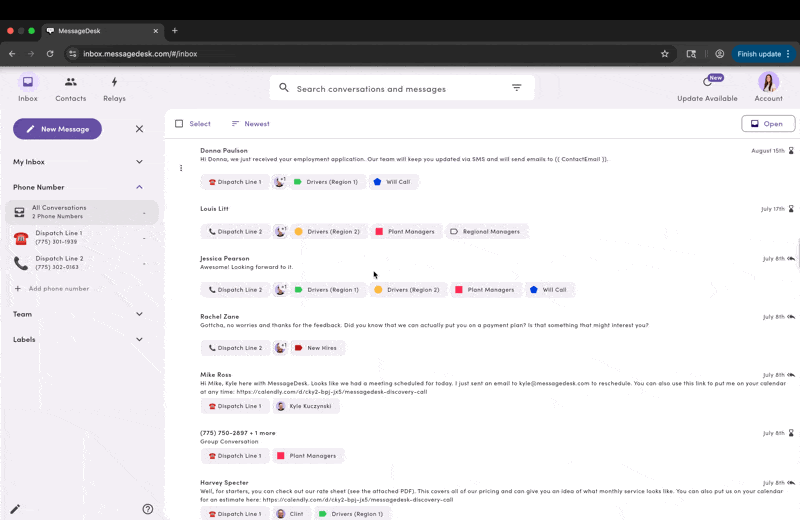Reload the browser page

click(50, 54)
